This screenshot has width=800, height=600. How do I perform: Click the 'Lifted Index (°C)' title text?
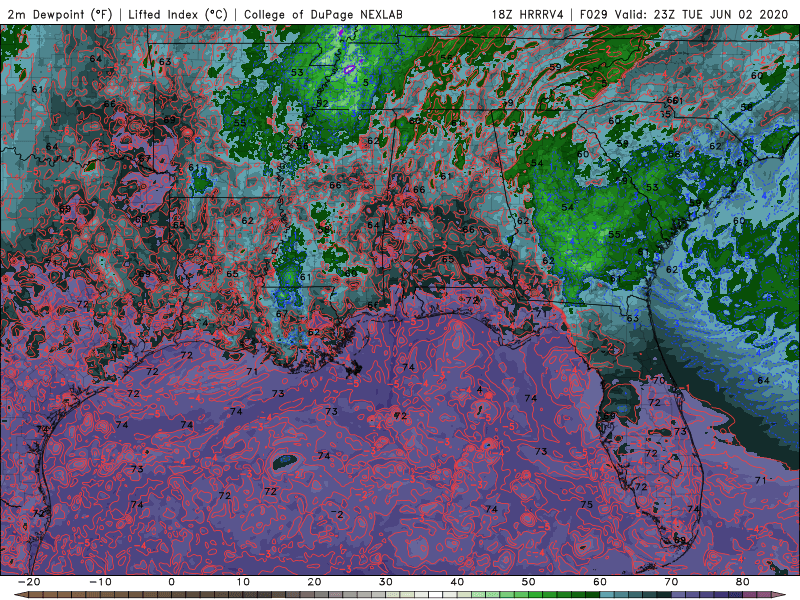click(x=178, y=15)
